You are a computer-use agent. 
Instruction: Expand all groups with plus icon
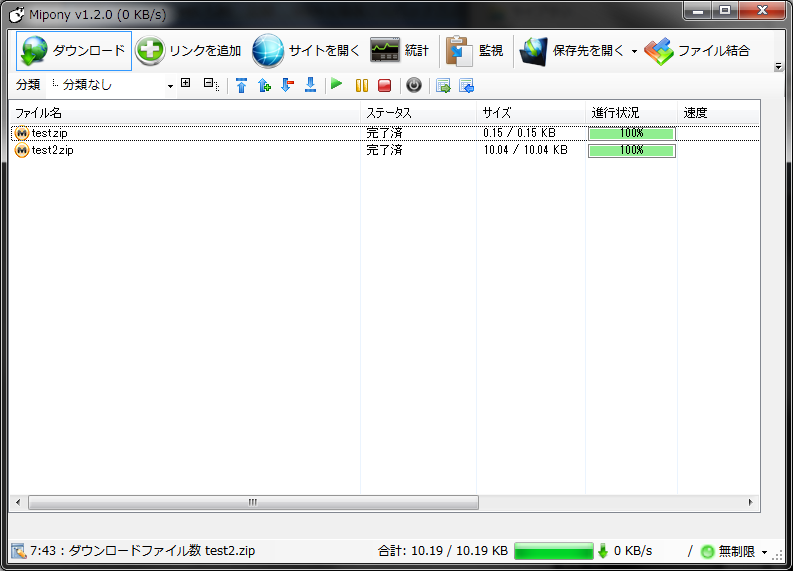[x=186, y=83]
